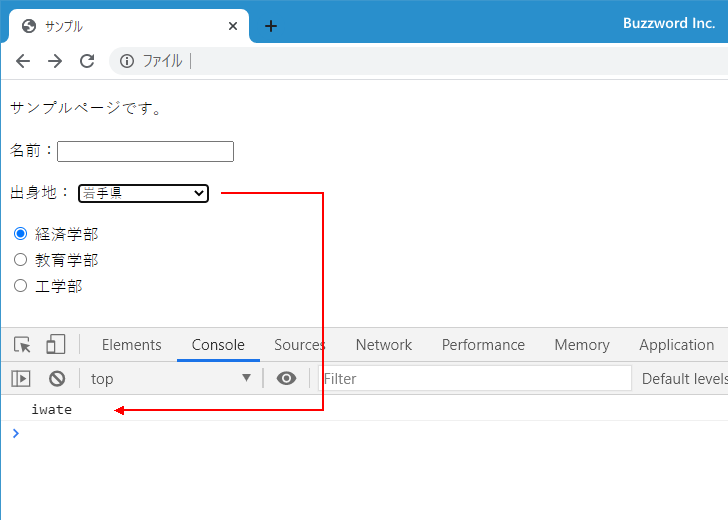
Task: Click the browser forward arrow
Action: point(55,61)
